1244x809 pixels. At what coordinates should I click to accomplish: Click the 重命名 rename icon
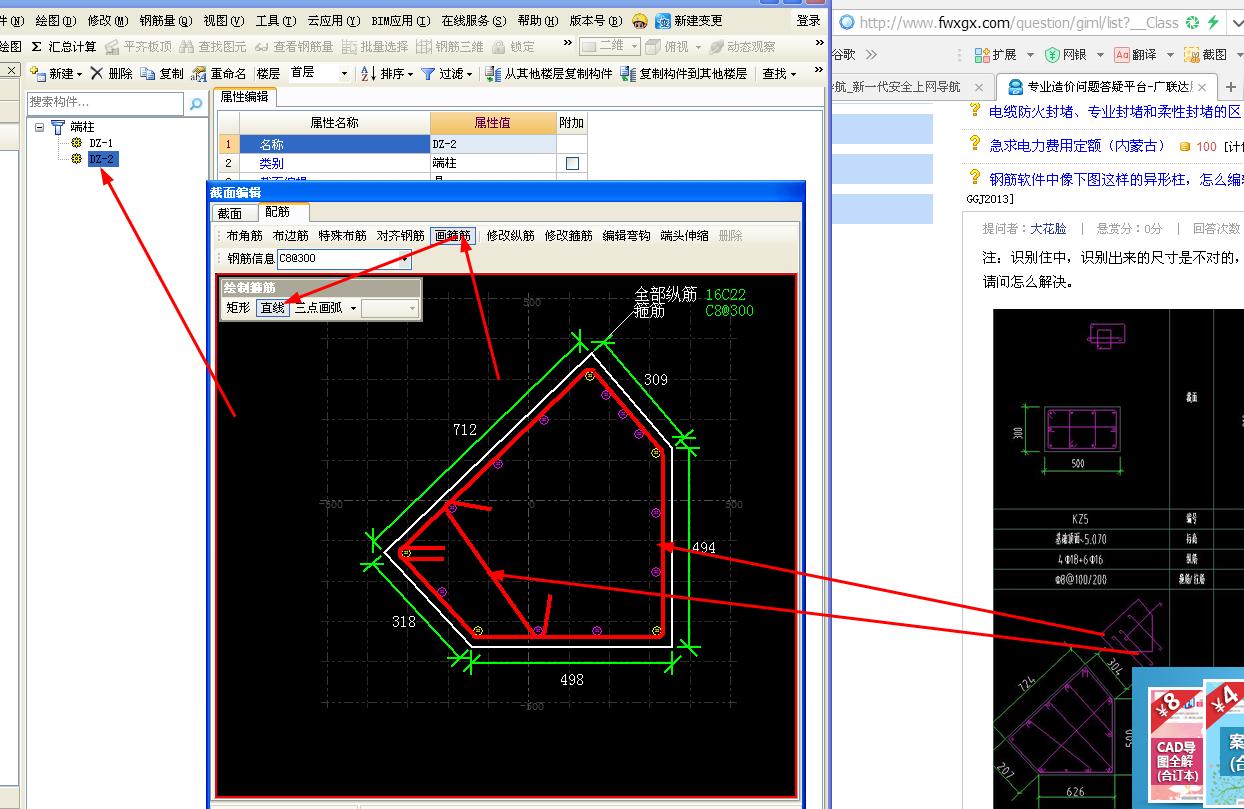pos(199,74)
